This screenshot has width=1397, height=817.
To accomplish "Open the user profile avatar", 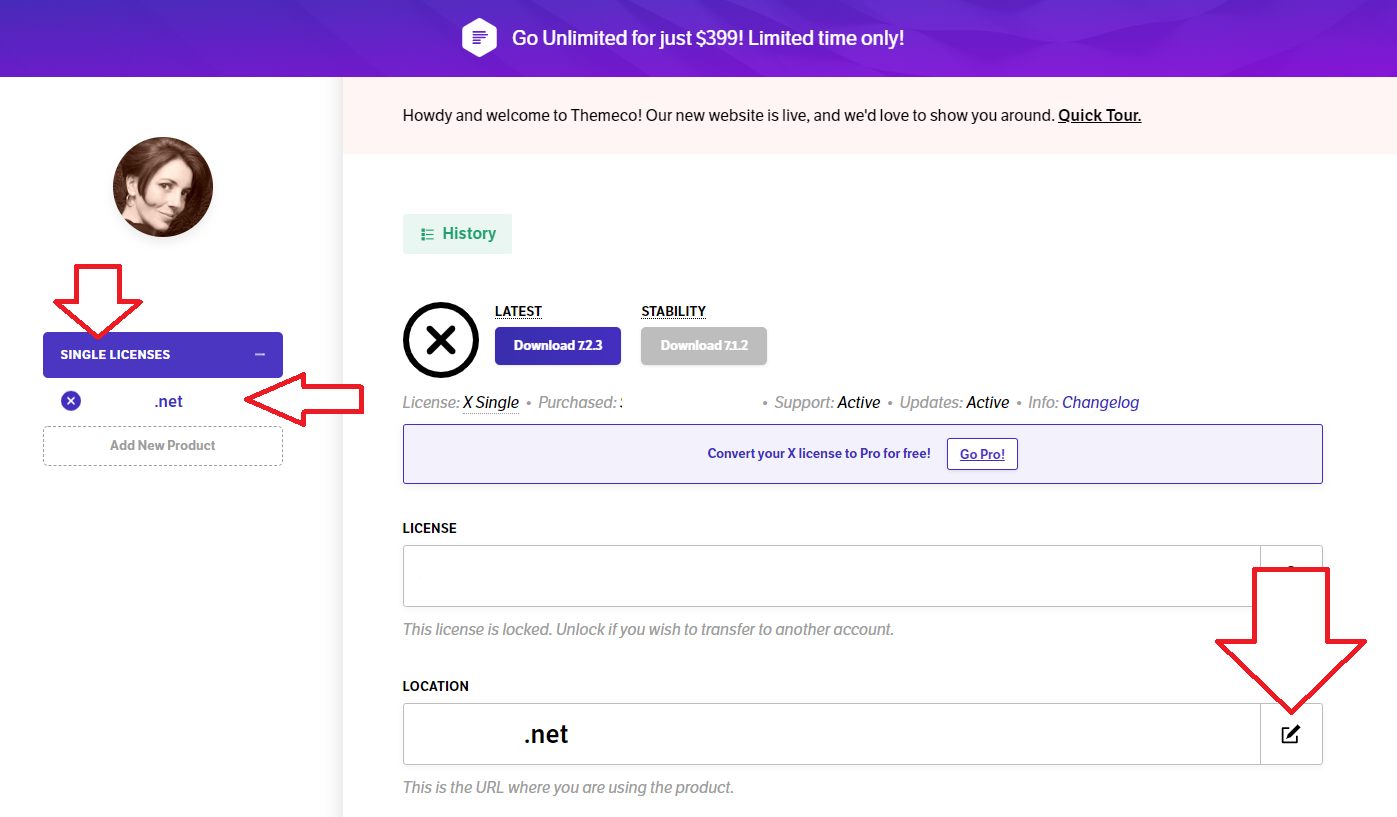I will click(163, 187).
